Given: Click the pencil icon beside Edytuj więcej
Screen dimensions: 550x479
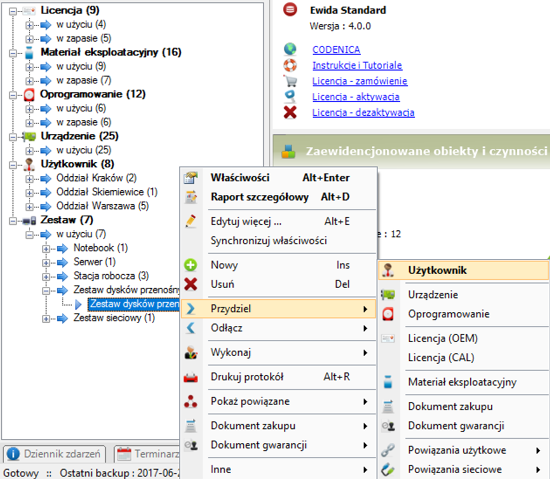Looking at the screenshot, I should click(190, 221).
